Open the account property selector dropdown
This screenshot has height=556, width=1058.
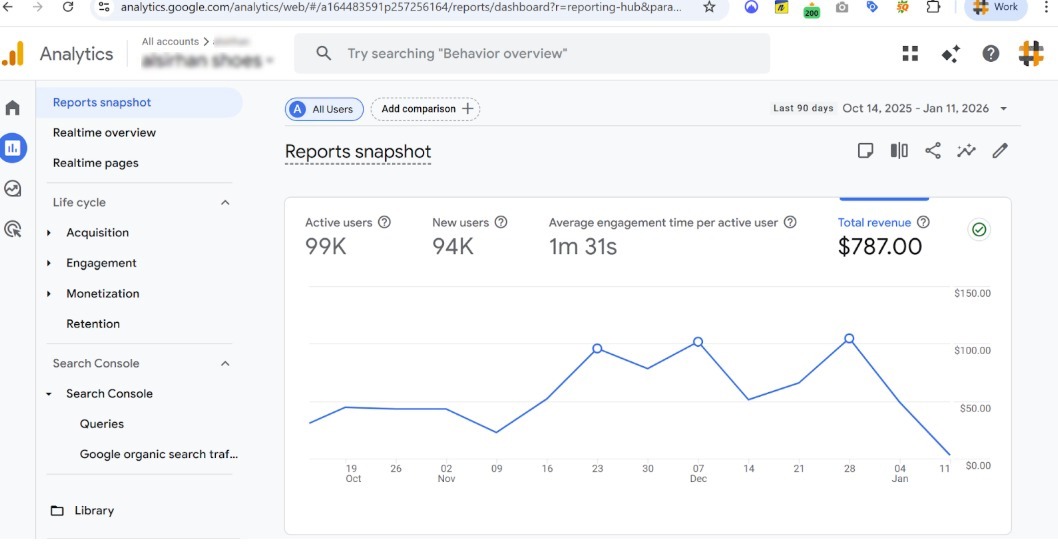point(208,60)
